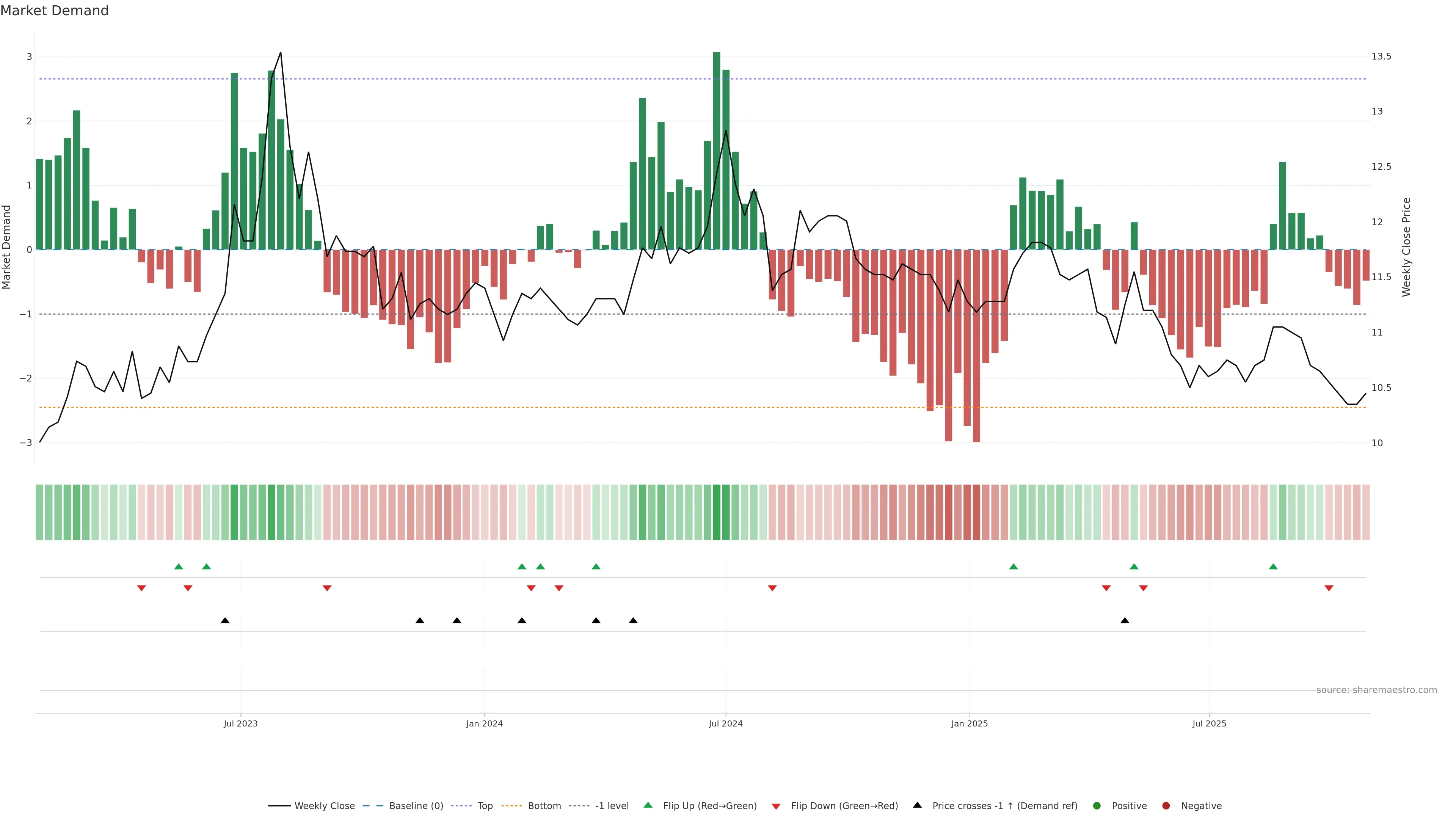This screenshot has height=819, width=1456.
Task: Click the Positive green dot legend
Action: 1097,805
